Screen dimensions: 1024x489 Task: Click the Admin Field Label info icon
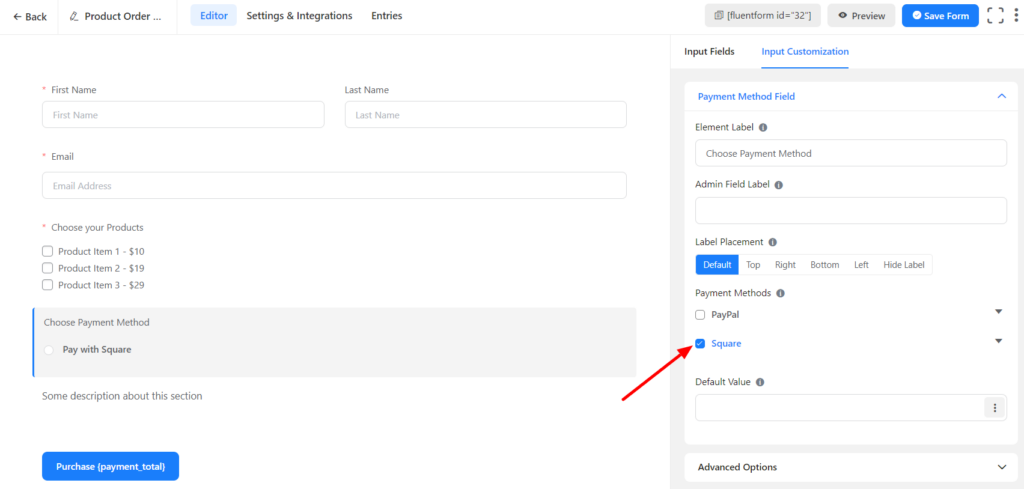click(x=778, y=185)
